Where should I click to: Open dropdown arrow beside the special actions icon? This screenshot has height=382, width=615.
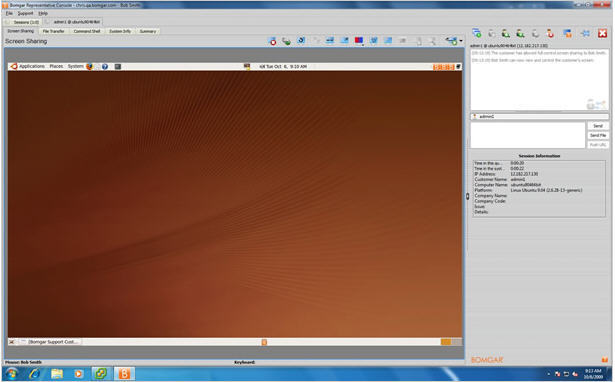coord(461,41)
